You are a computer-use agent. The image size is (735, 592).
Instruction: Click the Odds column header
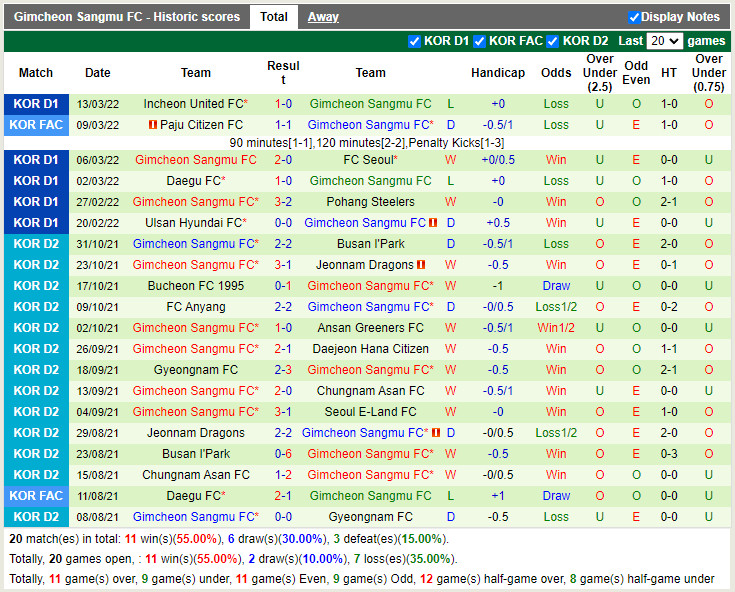coord(556,73)
